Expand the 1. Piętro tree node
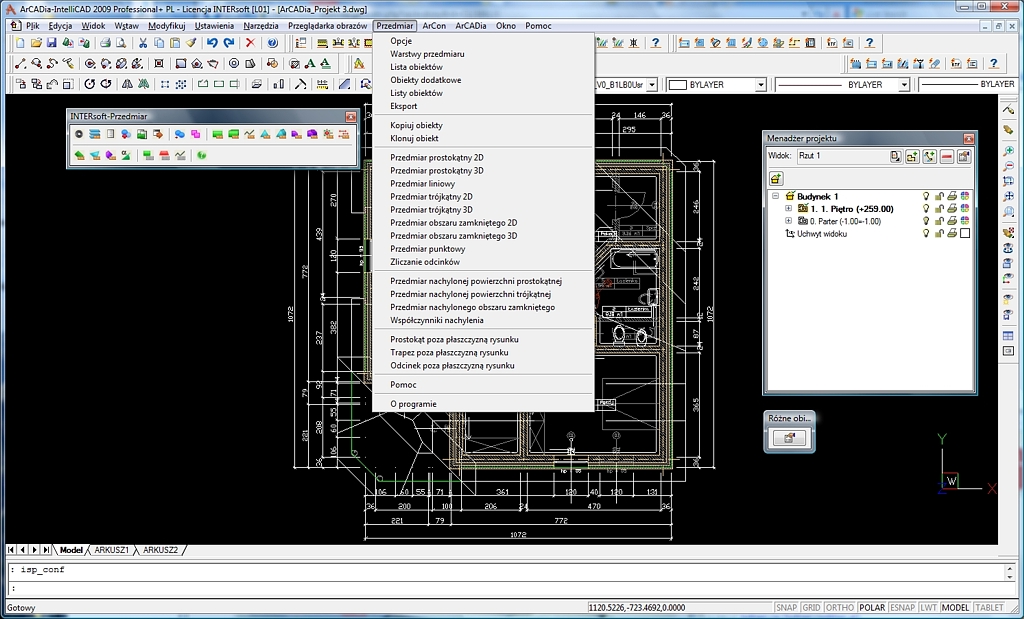The height and width of the screenshot is (619, 1024). (788, 209)
